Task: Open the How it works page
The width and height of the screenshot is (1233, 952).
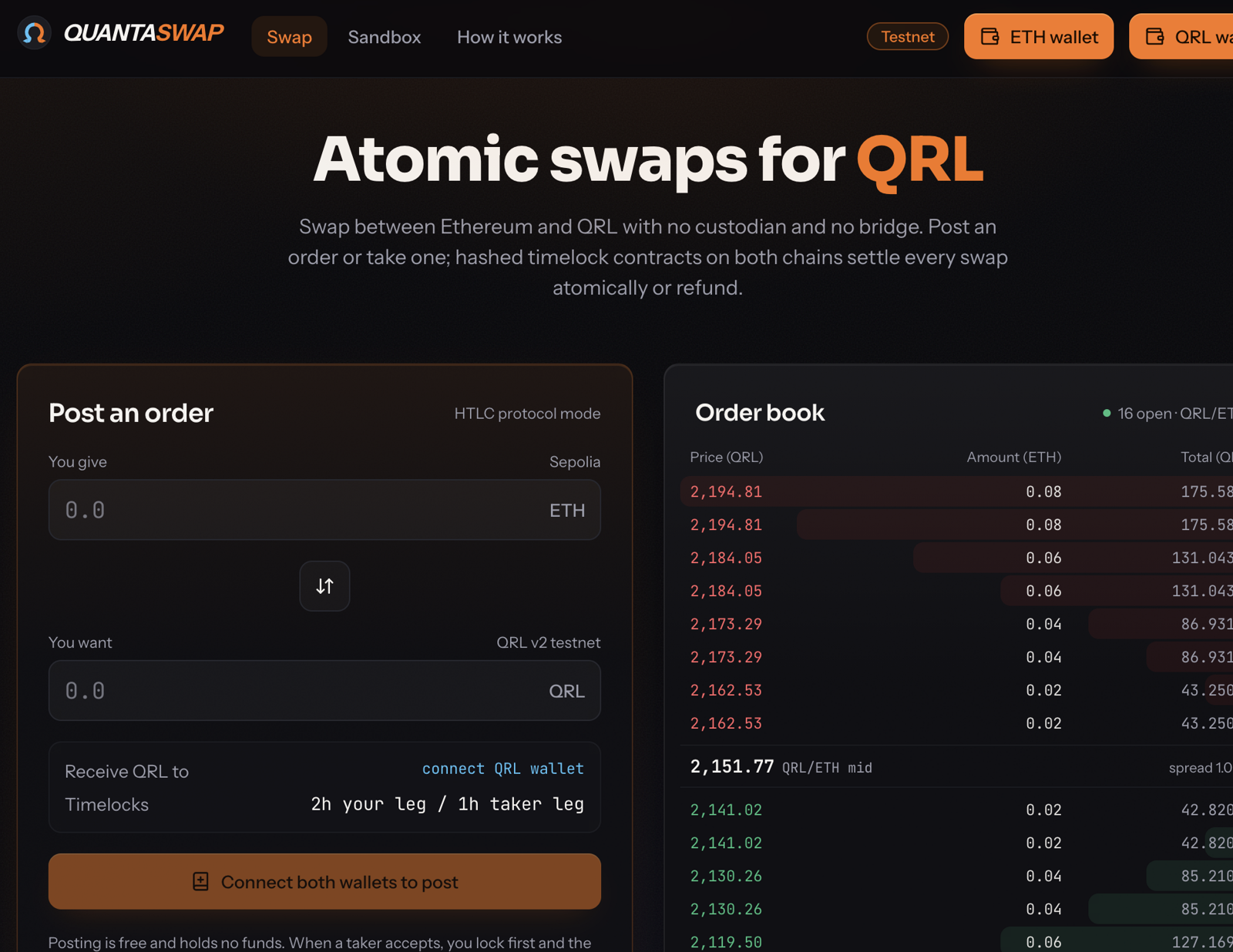Action: pyautogui.click(x=509, y=37)
